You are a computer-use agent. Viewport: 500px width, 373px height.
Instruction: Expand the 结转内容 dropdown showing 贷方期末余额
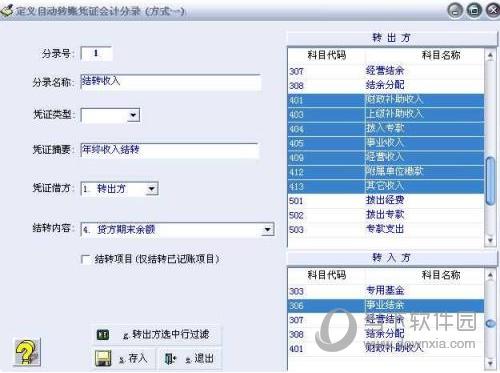click(x=267, y=229)
